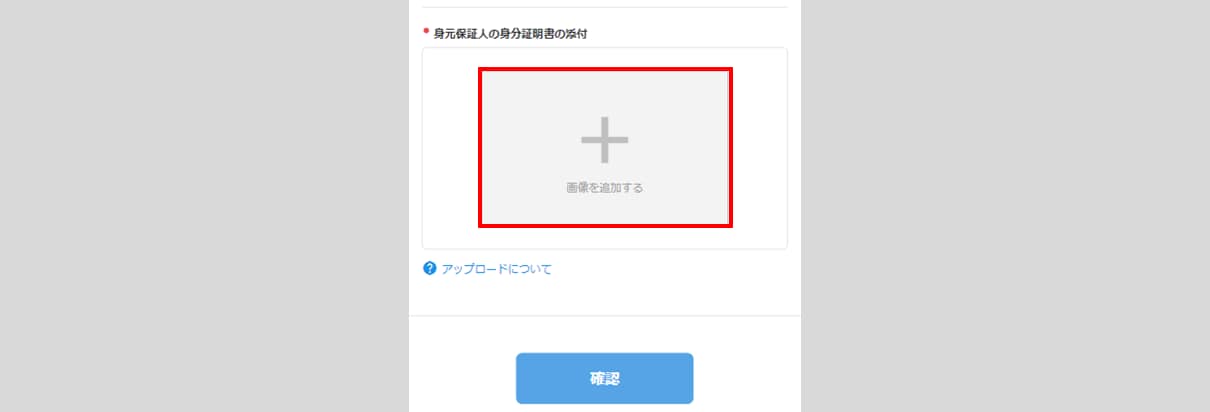The width and height of the screenshot is (1210, 412).
Task: Click the divider line at top of form
Action: tap(605, 7)
